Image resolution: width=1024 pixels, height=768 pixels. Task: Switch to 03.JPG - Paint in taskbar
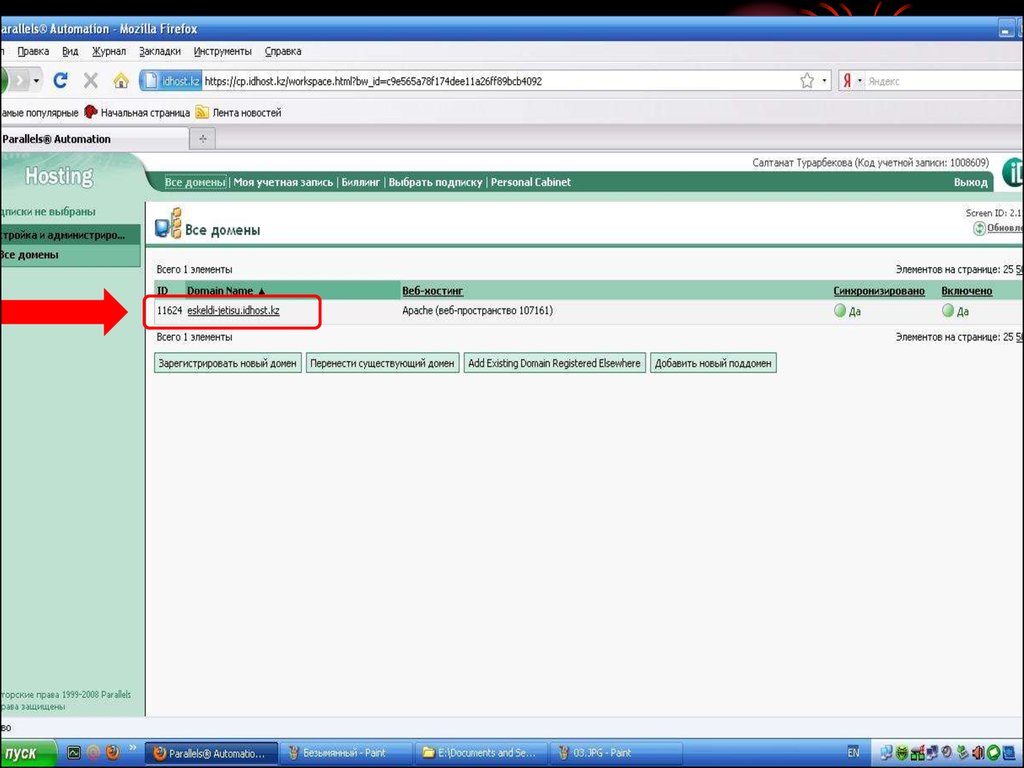[x=612, y=752]
